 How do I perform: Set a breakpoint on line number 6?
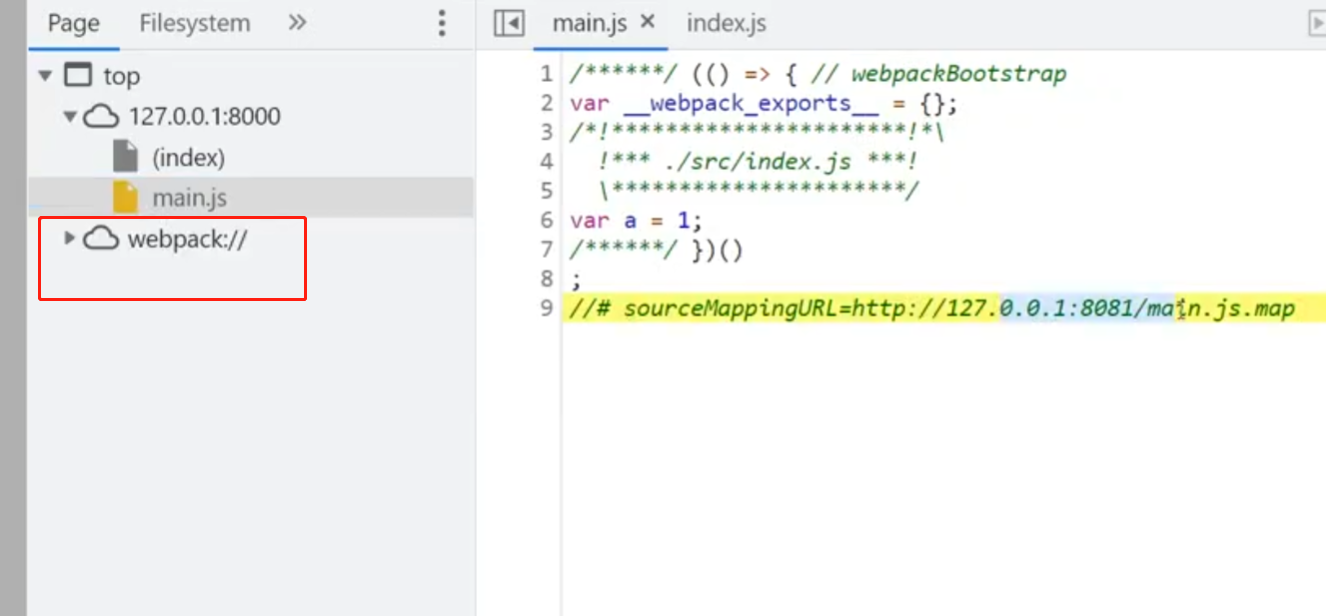[x=546, y=221]
